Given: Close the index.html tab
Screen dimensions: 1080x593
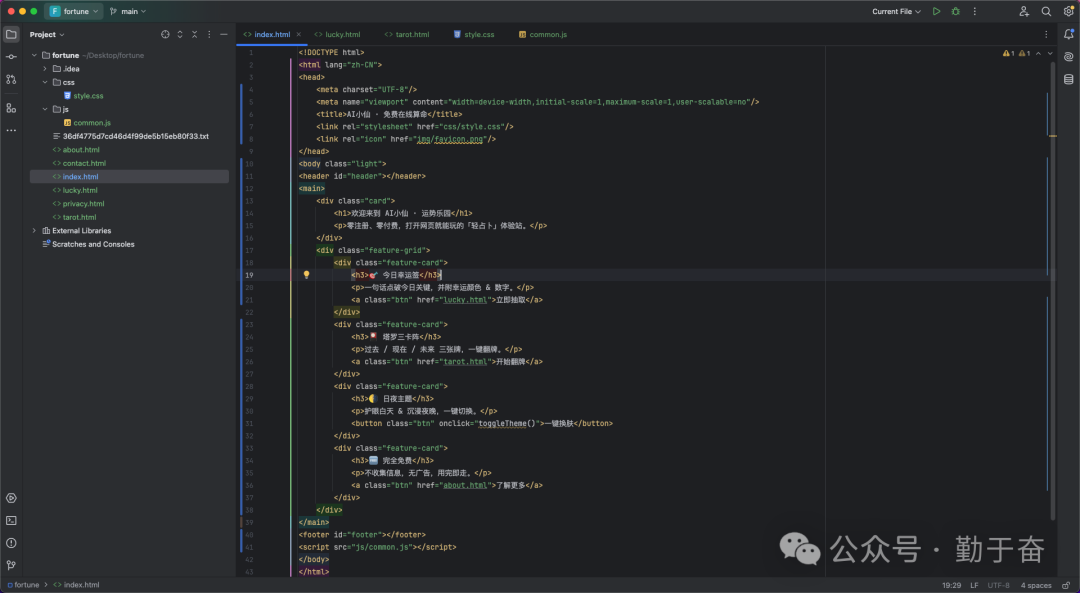Looking at the screenshot, I should click(299, 34).
